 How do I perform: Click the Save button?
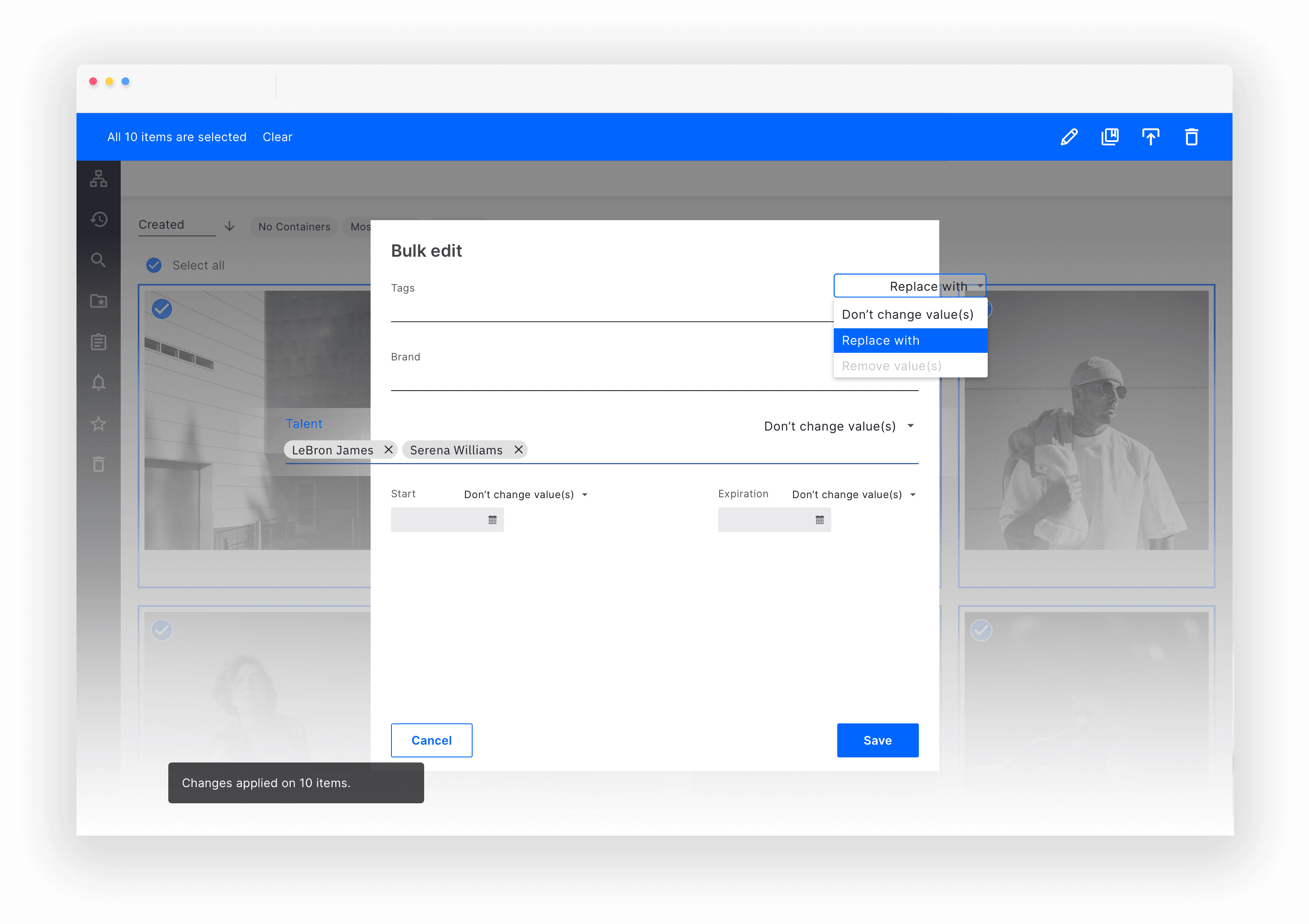click(877, 740)
